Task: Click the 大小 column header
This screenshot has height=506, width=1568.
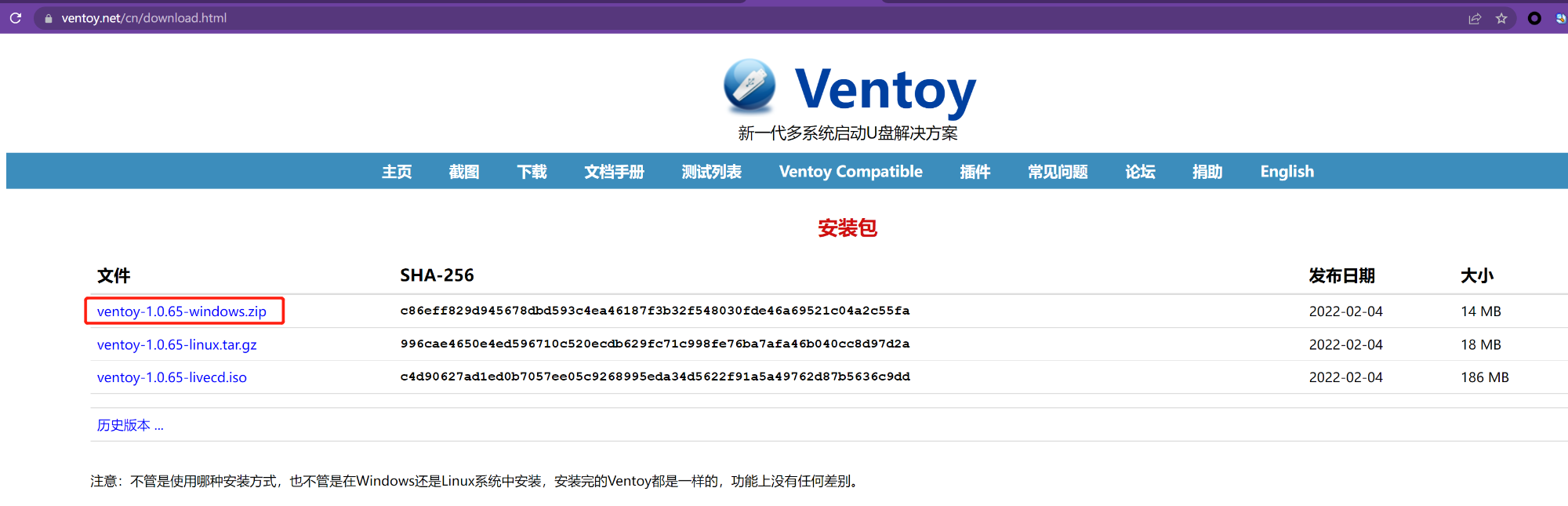Action: pos(1477,275)
